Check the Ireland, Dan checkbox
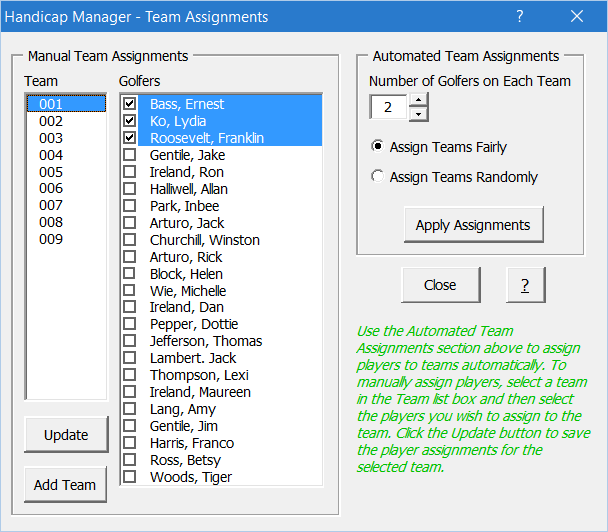Viewport: 608px width, 532px height. (x=130, y=307)
